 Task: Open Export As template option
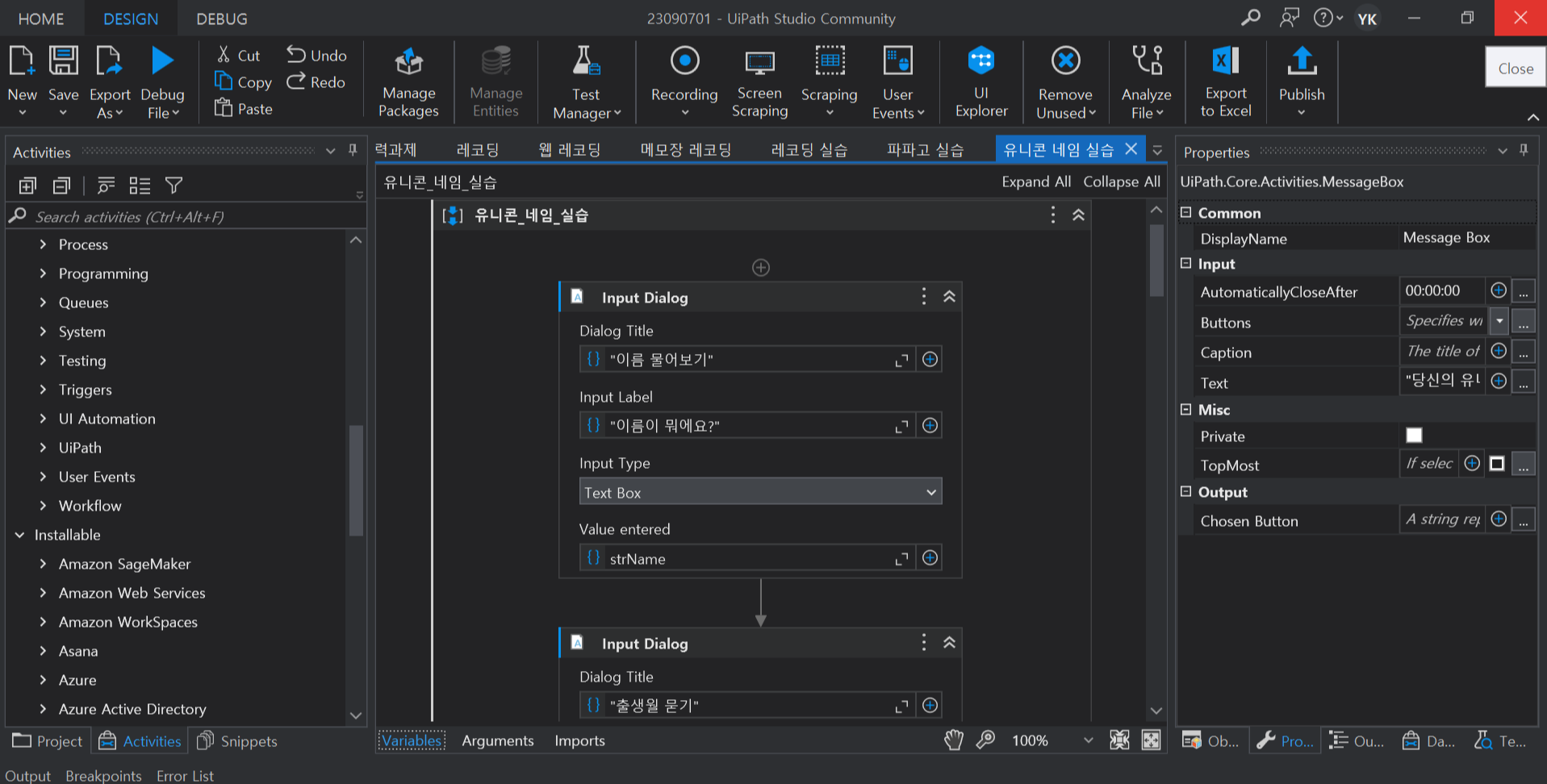[109, 61]
